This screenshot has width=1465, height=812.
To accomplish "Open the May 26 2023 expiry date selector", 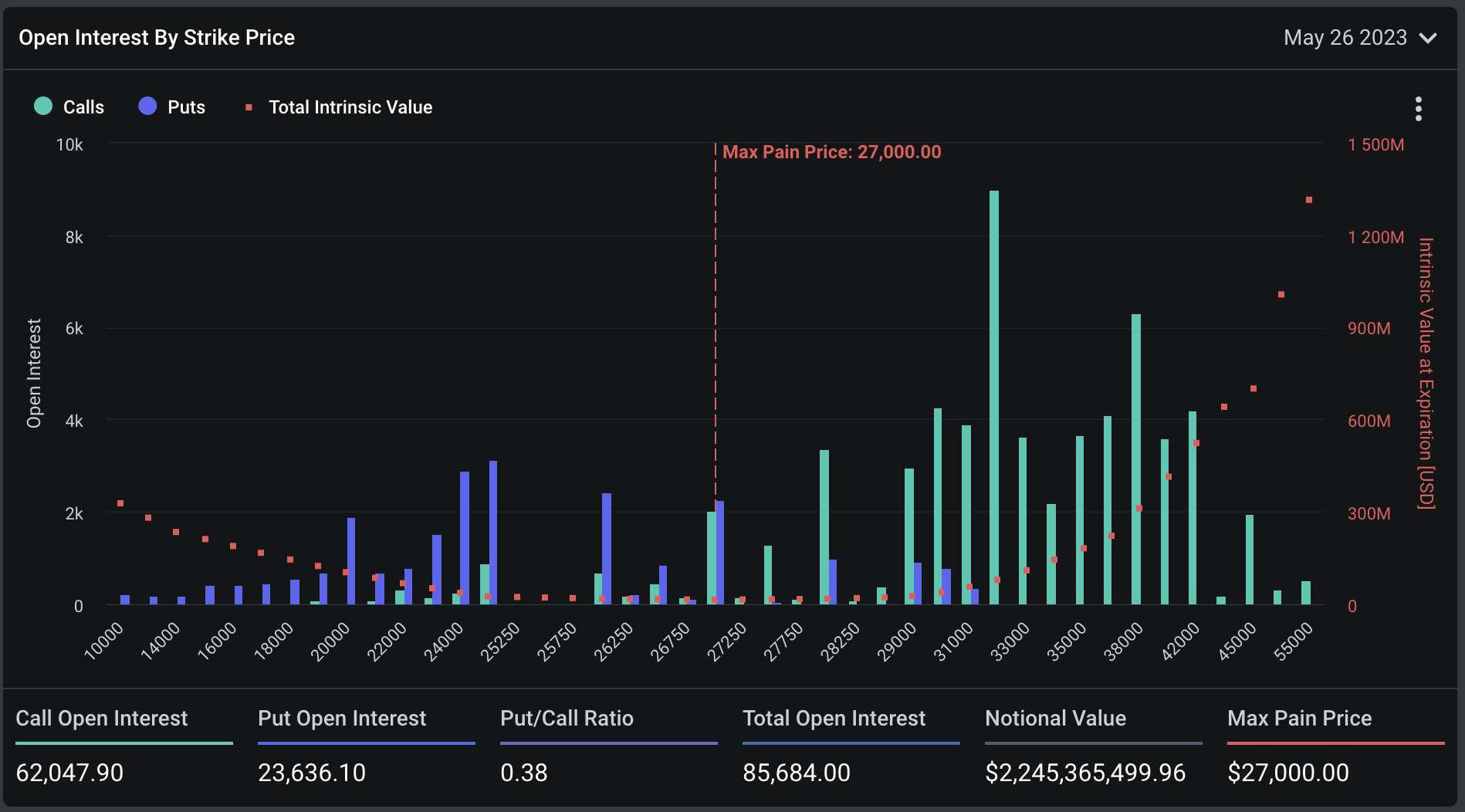I will coord(1345,38).
